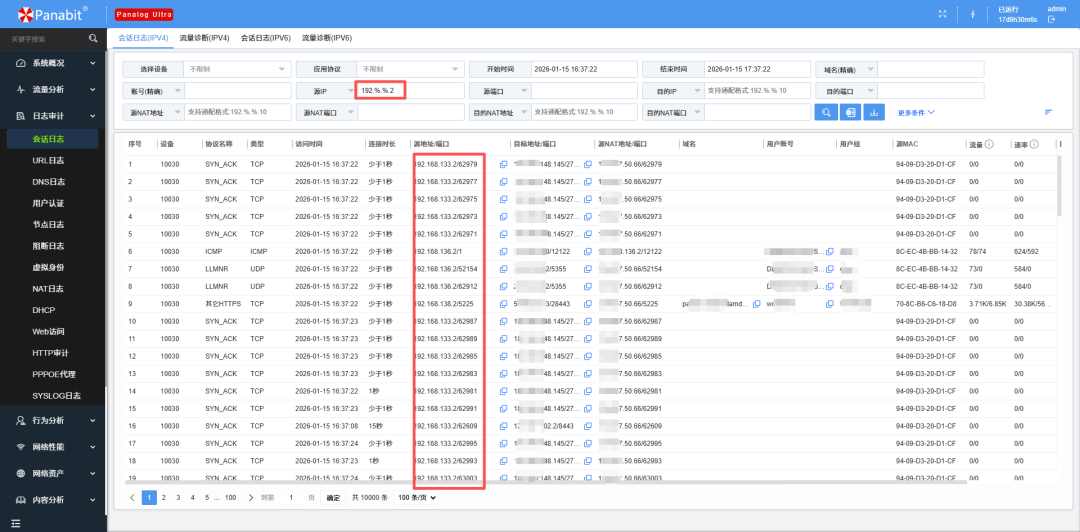The width and height of the screenshot is (1080, 532).
Task: Click the 目的IP input field
Action: tap(758, 91)
